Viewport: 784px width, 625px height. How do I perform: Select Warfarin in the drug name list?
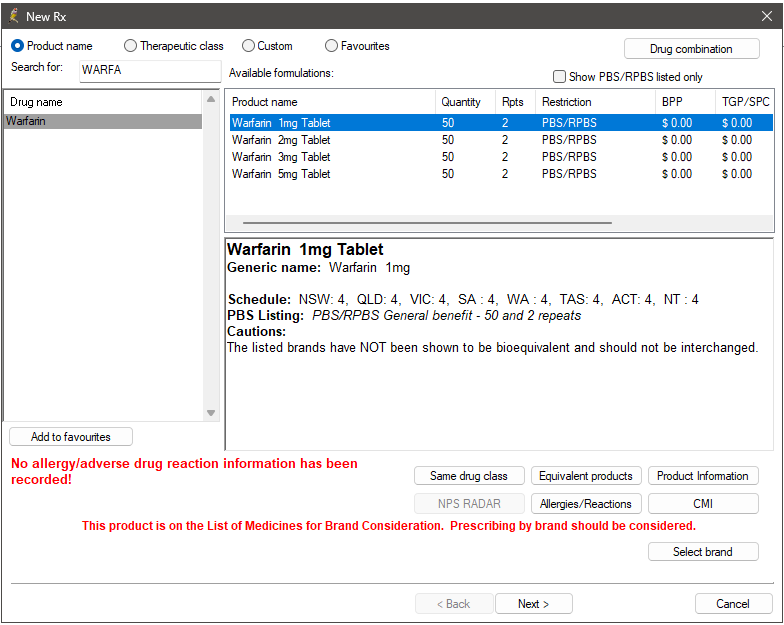103,121
